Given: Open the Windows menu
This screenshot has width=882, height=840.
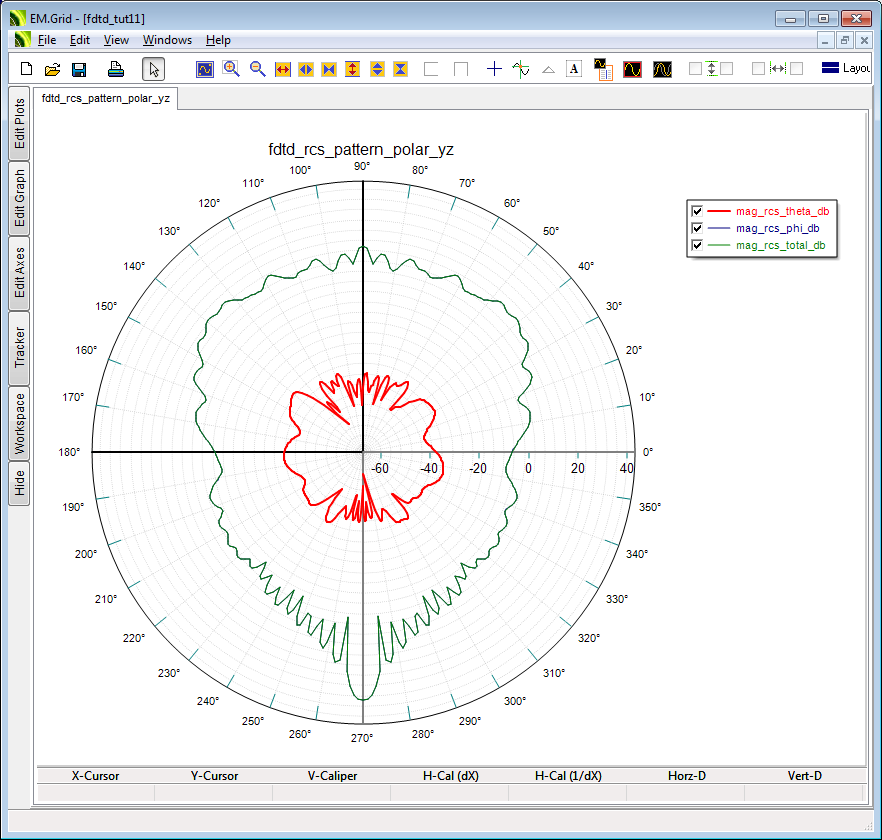Looking at the screenshot, I should (167, 40).
